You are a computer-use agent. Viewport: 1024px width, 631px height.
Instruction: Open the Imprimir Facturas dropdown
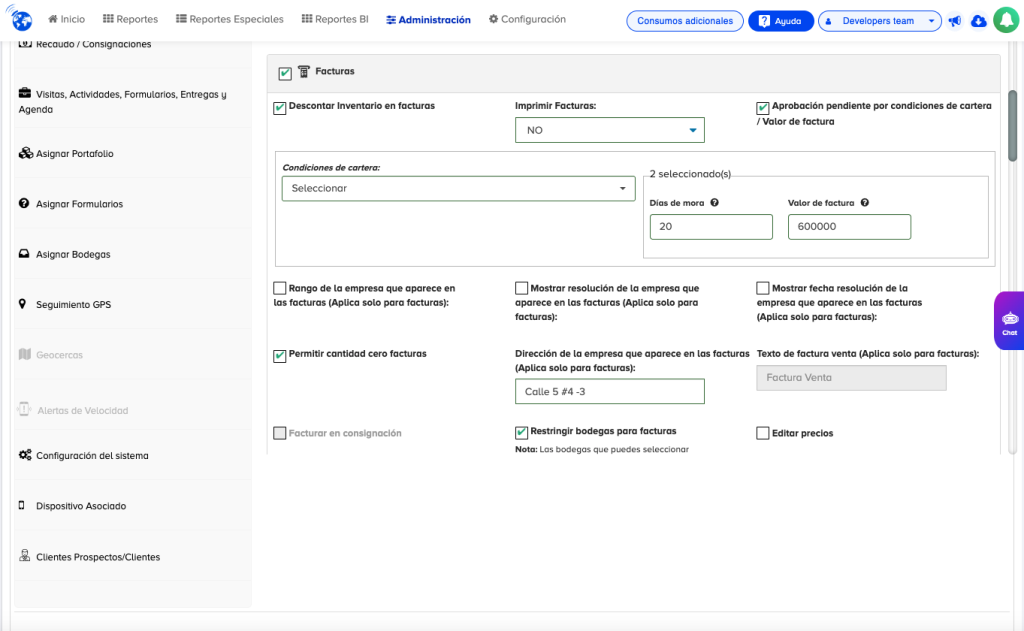609,130
